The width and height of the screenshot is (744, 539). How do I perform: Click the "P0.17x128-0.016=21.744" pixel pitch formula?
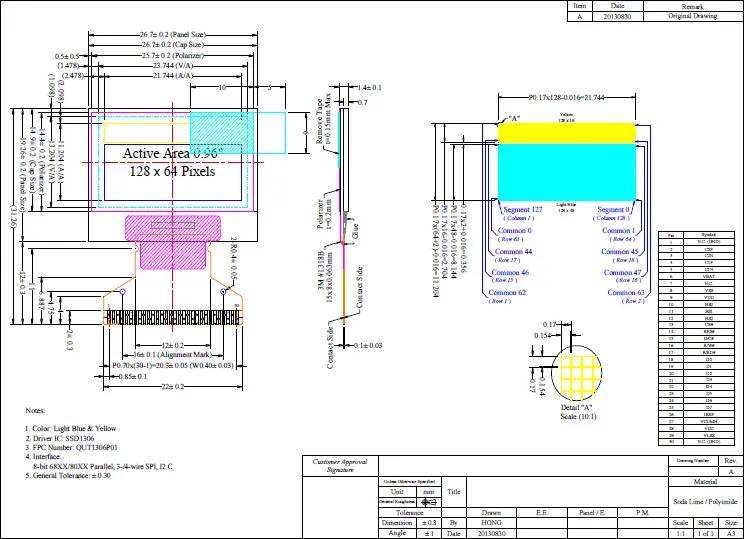(567, 97)
